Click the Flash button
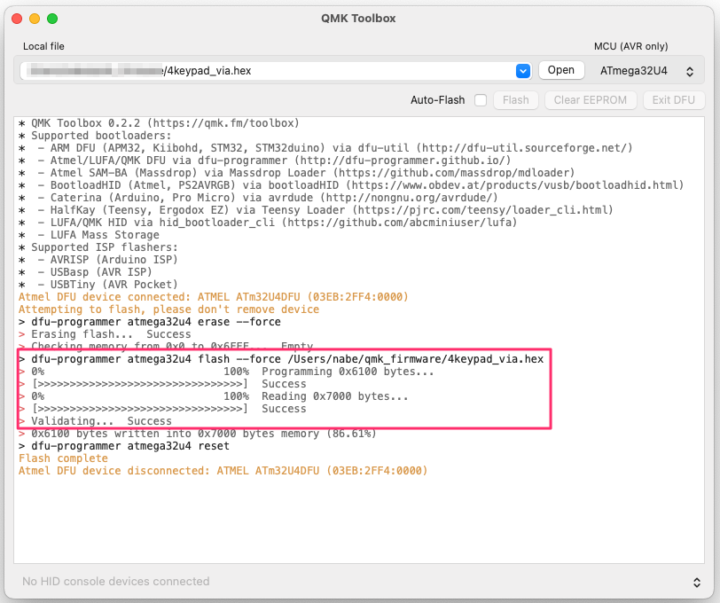 click(x=516, y=100)
